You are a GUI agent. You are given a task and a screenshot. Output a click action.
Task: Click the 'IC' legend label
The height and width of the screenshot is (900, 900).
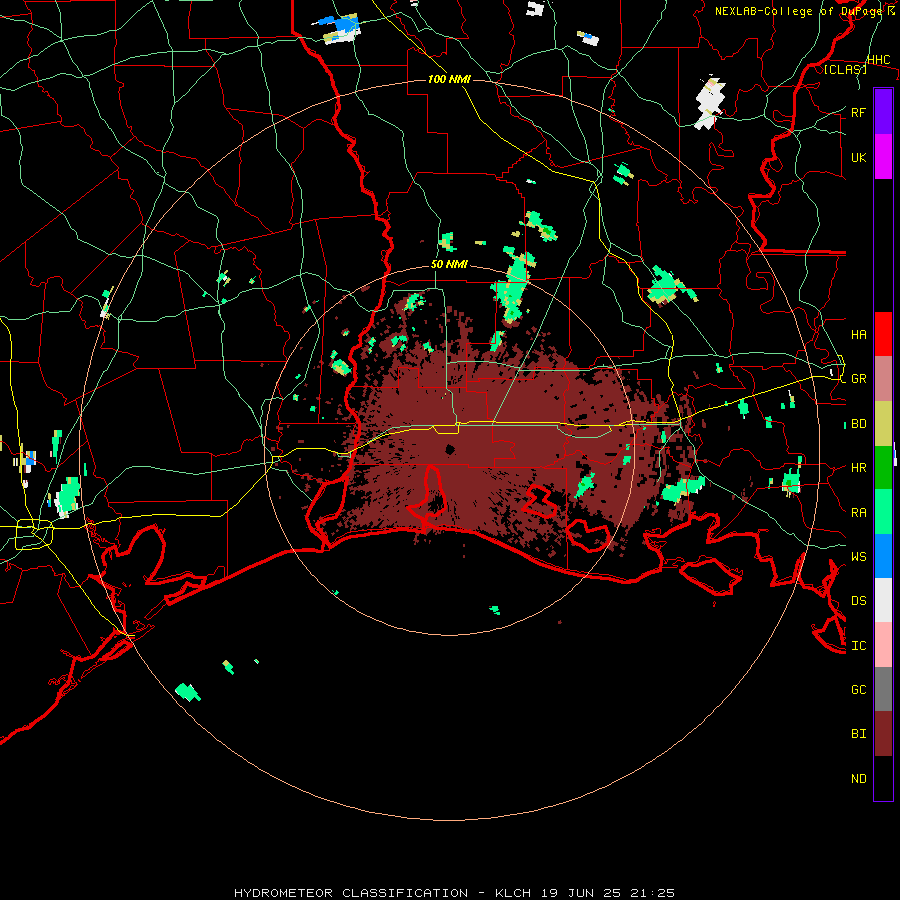[858, 646]
